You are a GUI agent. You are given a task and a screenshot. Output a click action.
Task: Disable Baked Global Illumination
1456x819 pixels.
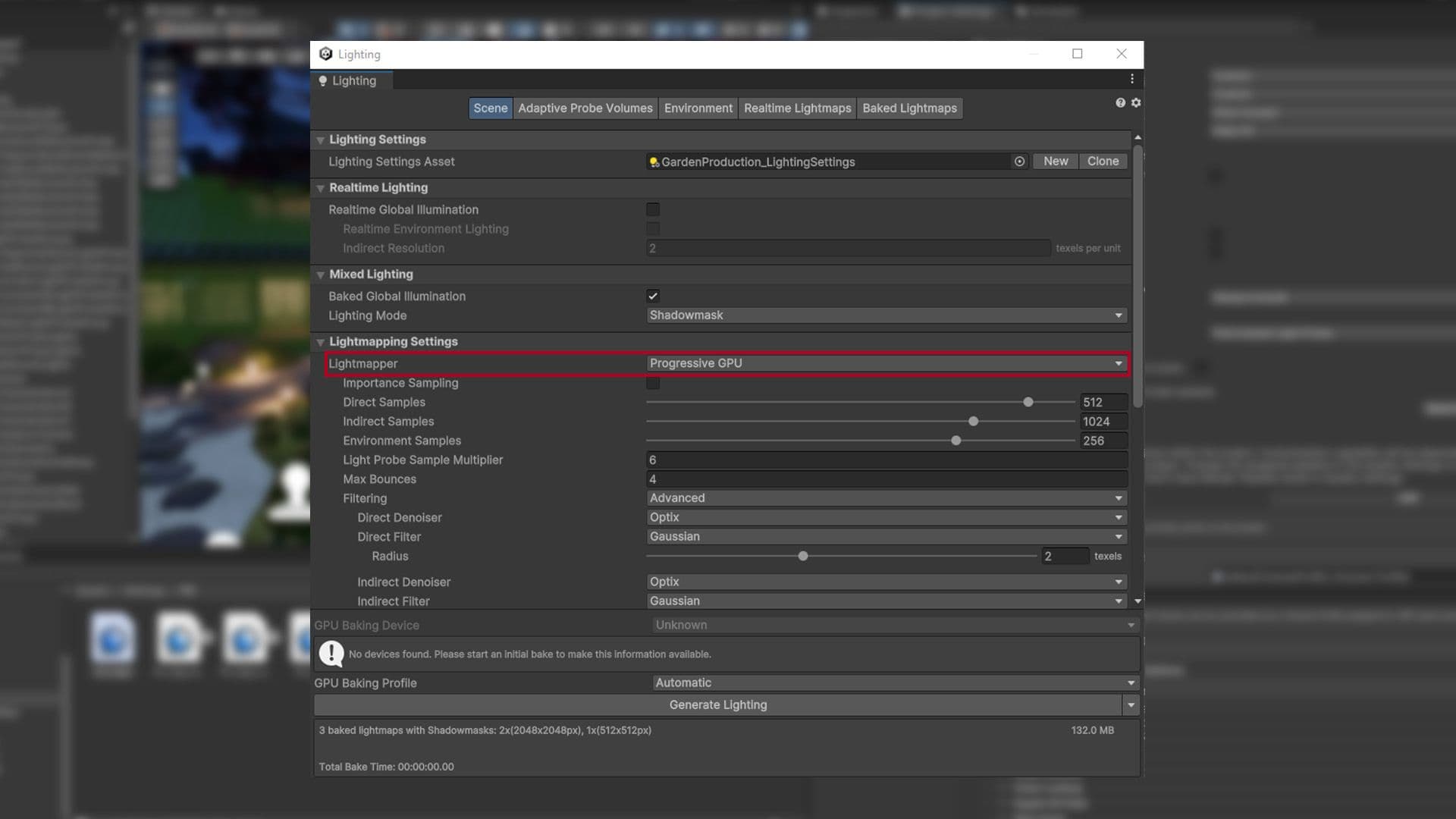coord(653,296)
